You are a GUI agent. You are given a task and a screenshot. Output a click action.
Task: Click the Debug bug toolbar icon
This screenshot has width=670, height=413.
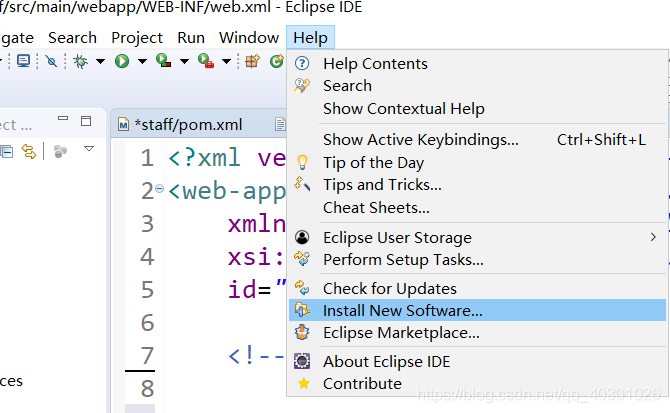80,62
